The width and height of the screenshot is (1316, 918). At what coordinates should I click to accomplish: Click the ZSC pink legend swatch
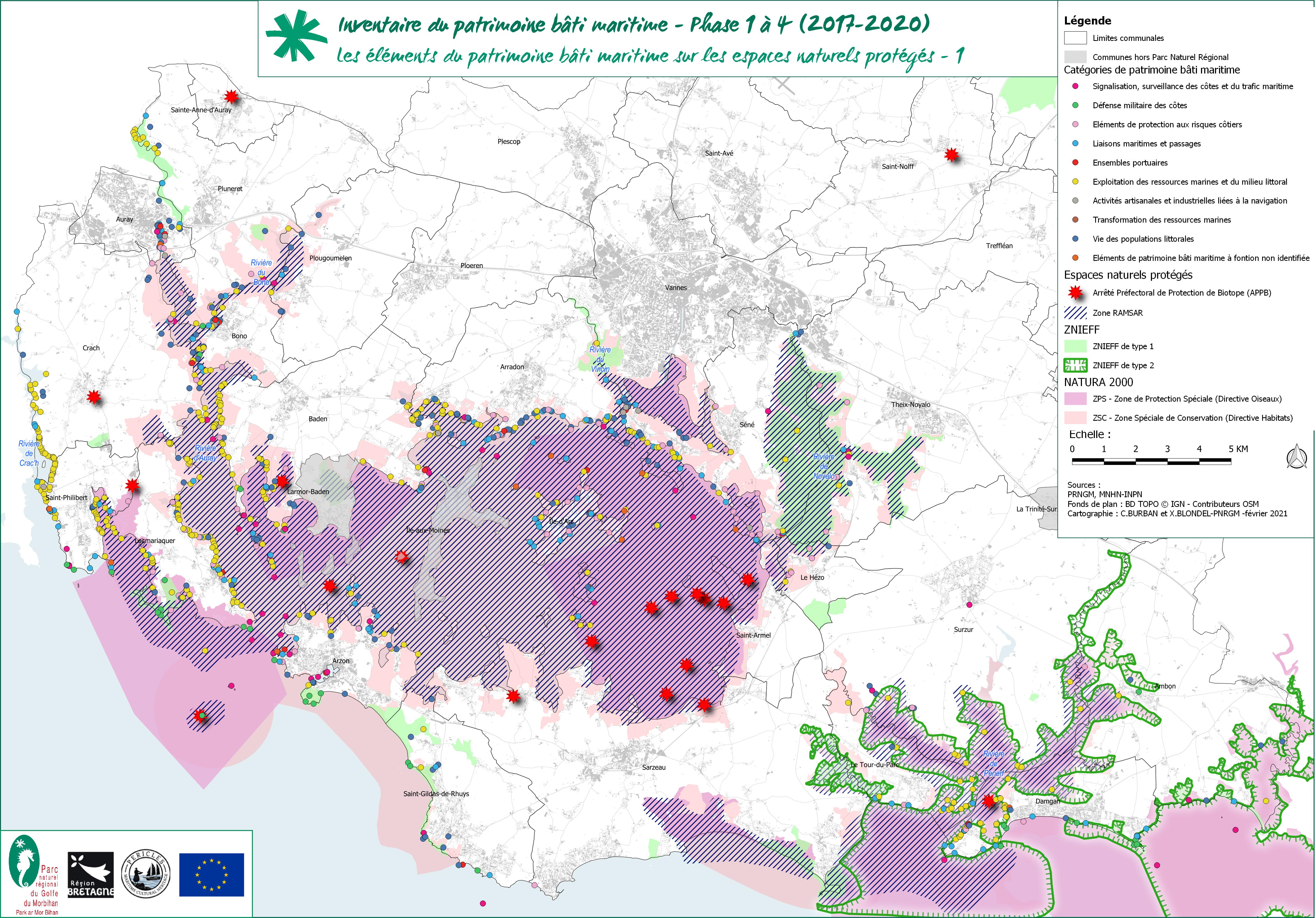[x=1075, y=418]
